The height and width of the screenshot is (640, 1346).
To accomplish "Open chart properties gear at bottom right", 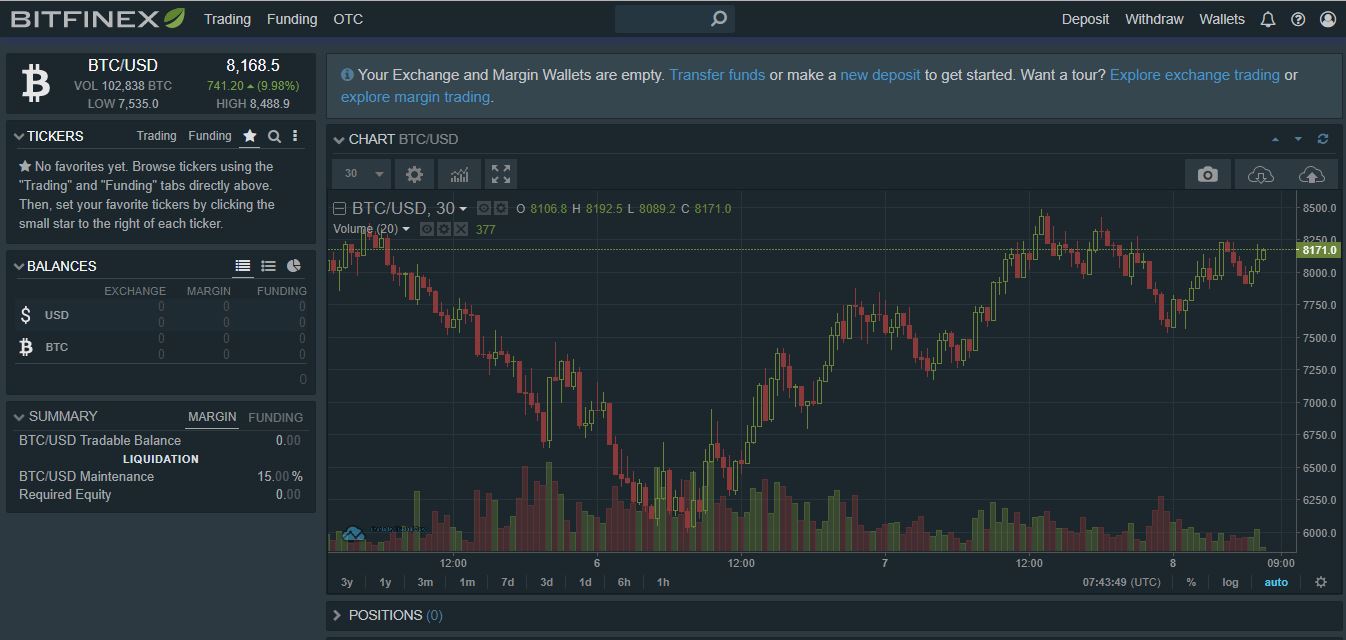I will click(x=1321, y=582).
